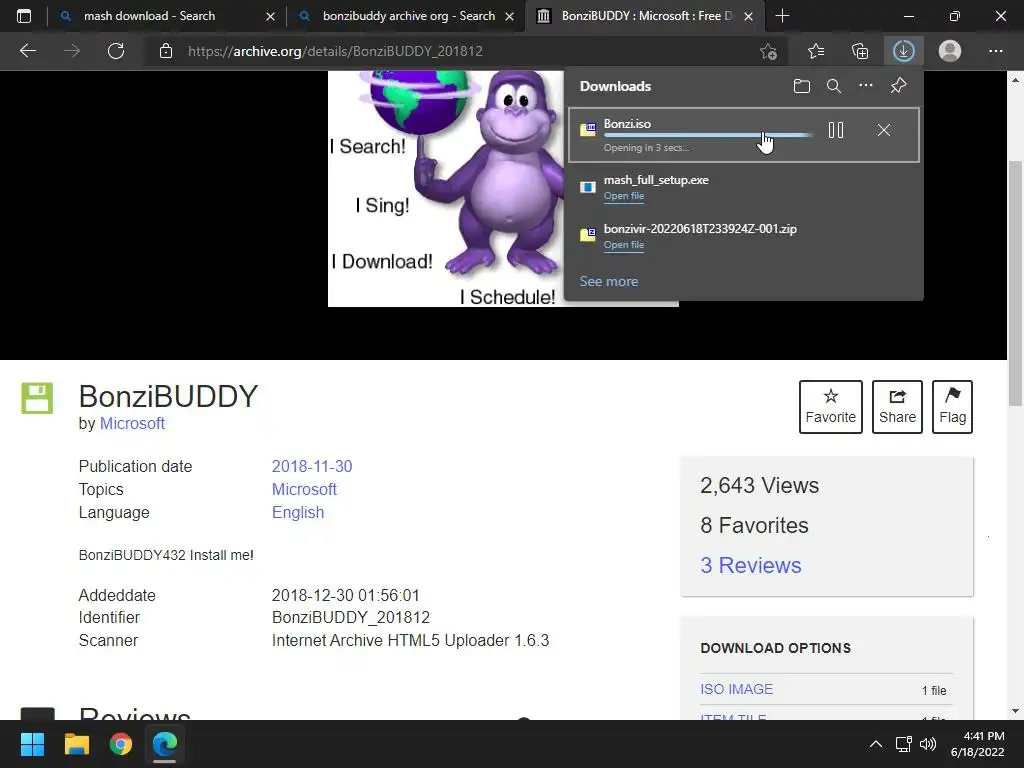Screen dimensions: 1024x768
Task: Pin the Downloads panel
Action: (x=899, y=86)
